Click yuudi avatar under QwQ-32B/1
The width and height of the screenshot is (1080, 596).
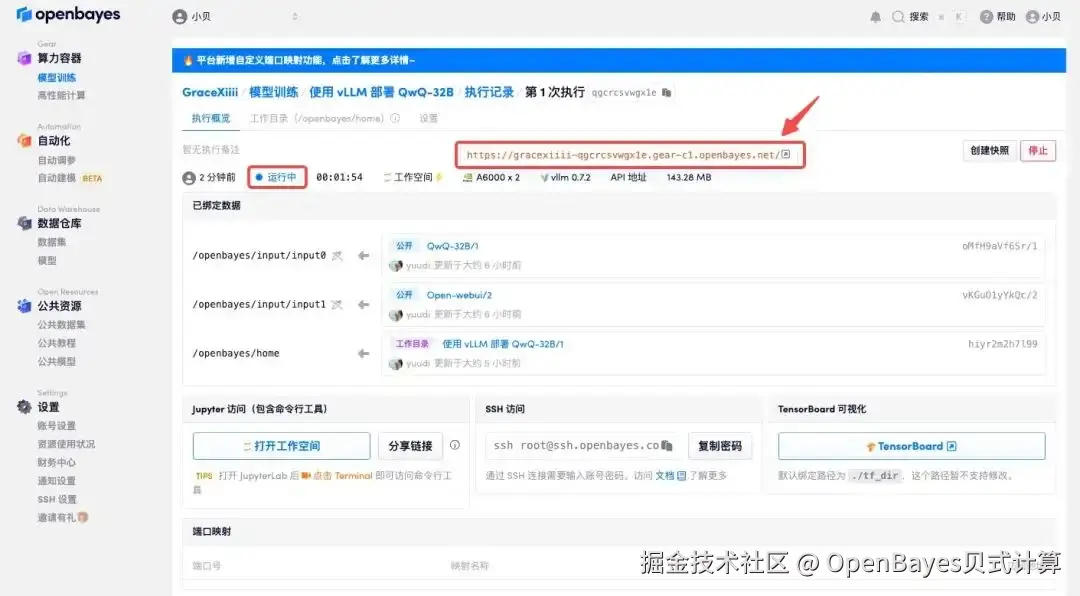pos(395,266)
